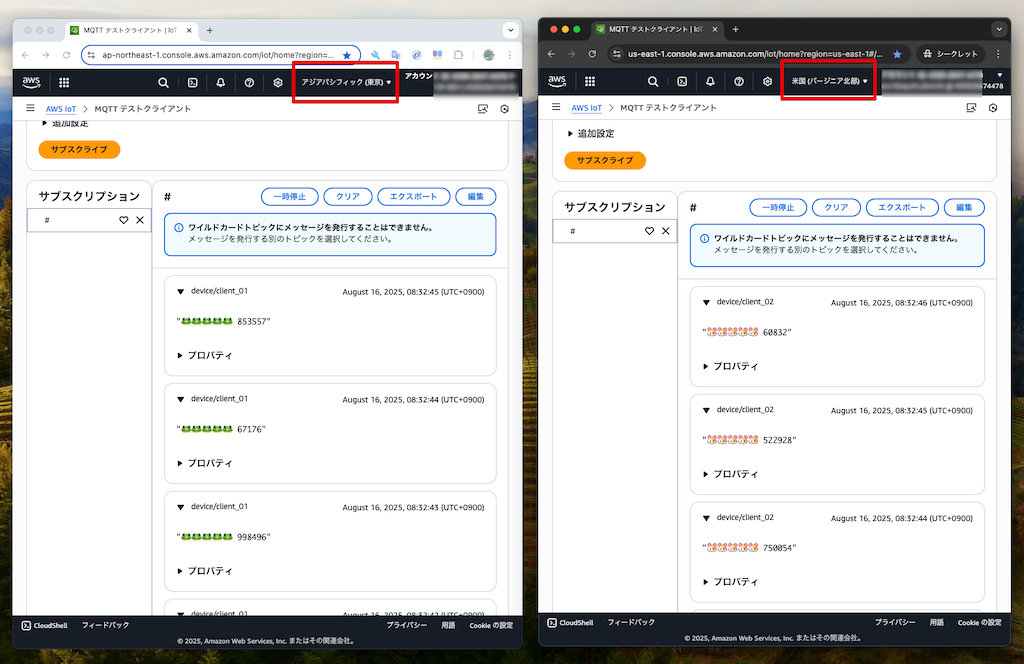Open CloudShell from Tokyo window footer
The image size is (1024, 664).
tap(44, 625)
